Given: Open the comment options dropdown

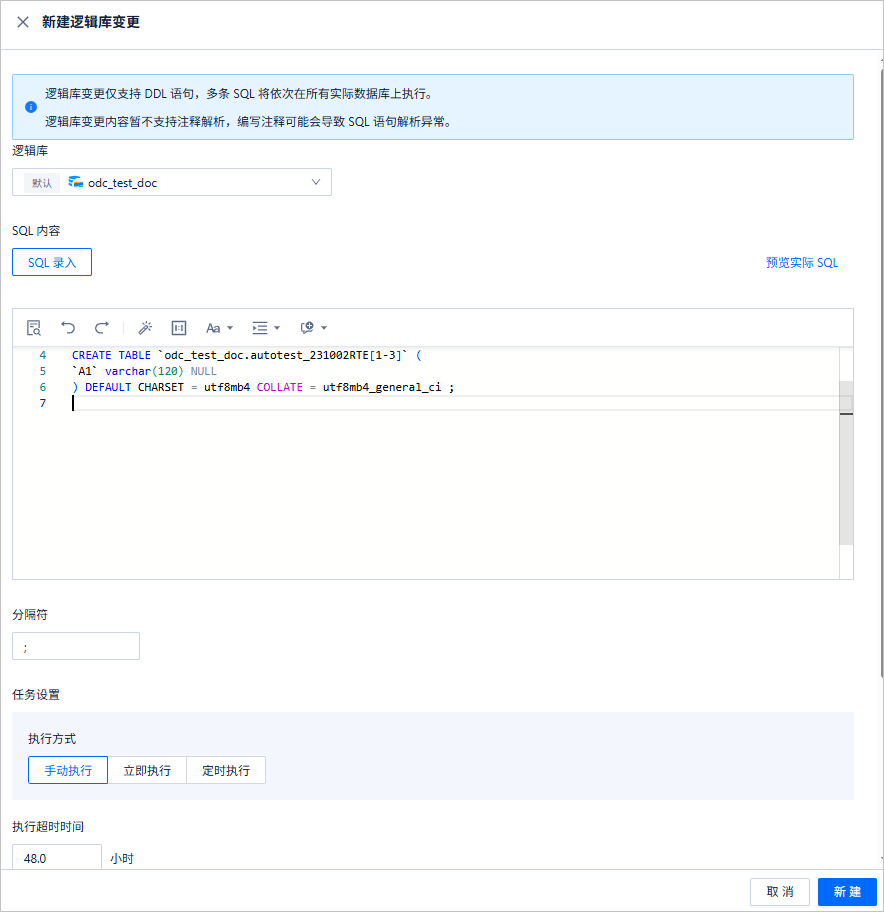Looking at the screenshot, I should coord(313,328).
